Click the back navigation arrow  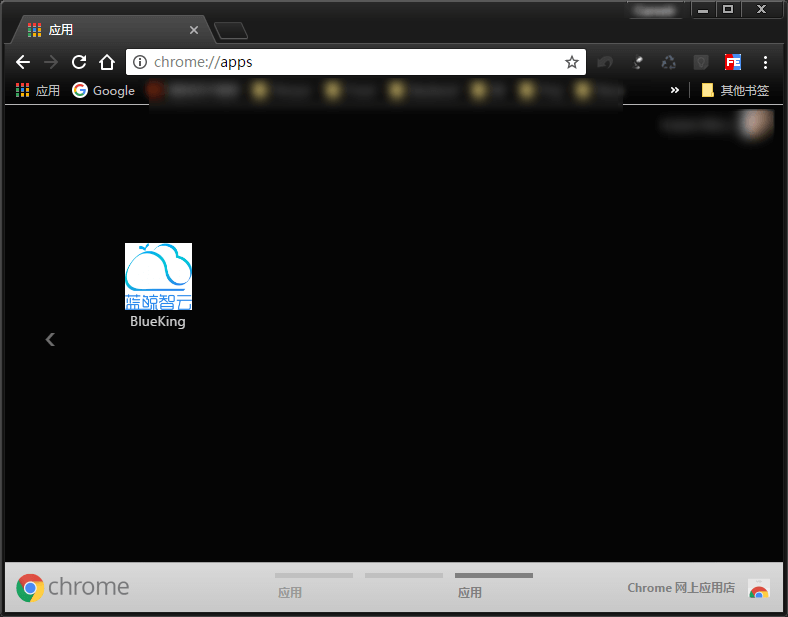pos(23,62)
